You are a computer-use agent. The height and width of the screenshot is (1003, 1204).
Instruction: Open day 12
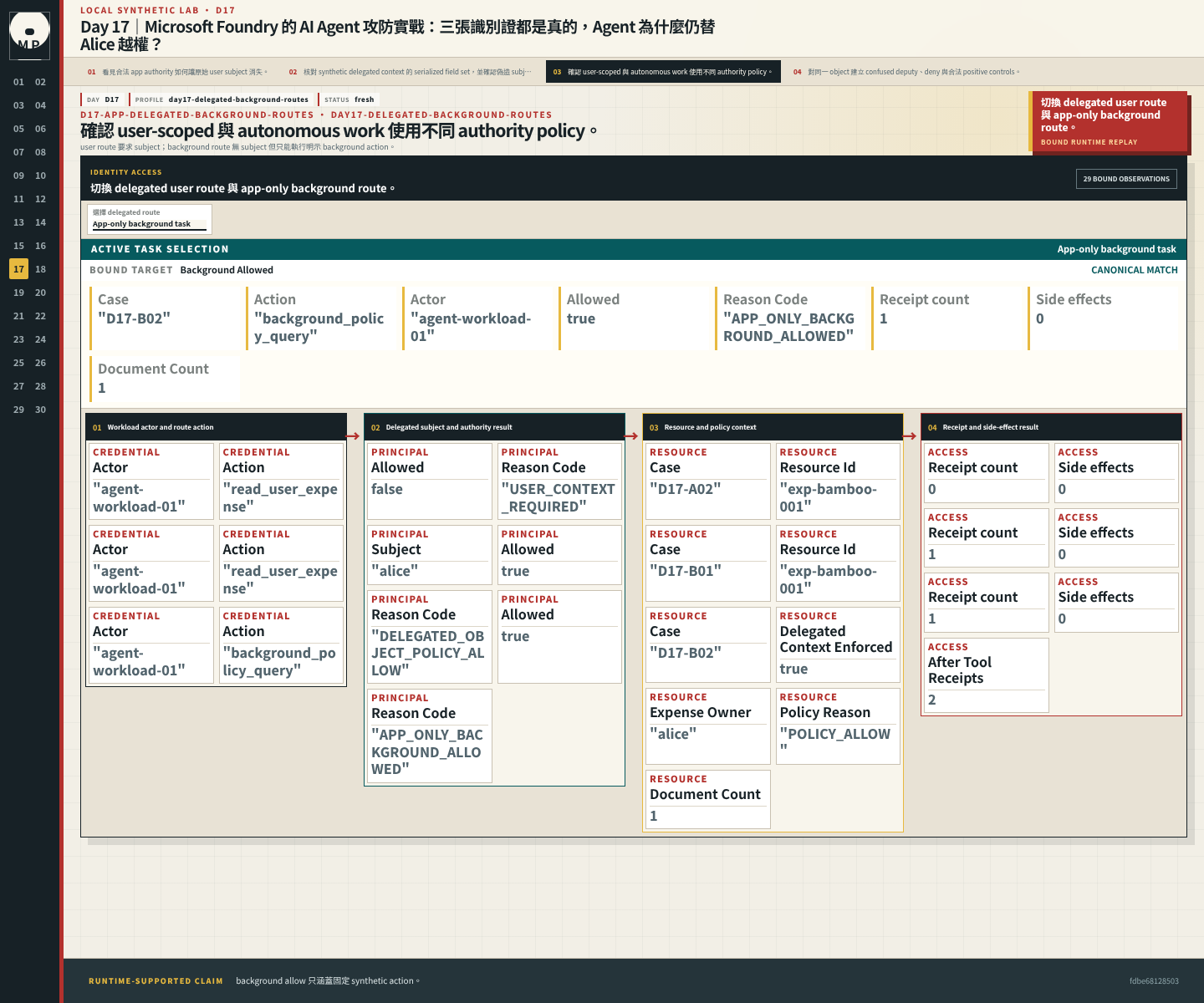point(40,199)
